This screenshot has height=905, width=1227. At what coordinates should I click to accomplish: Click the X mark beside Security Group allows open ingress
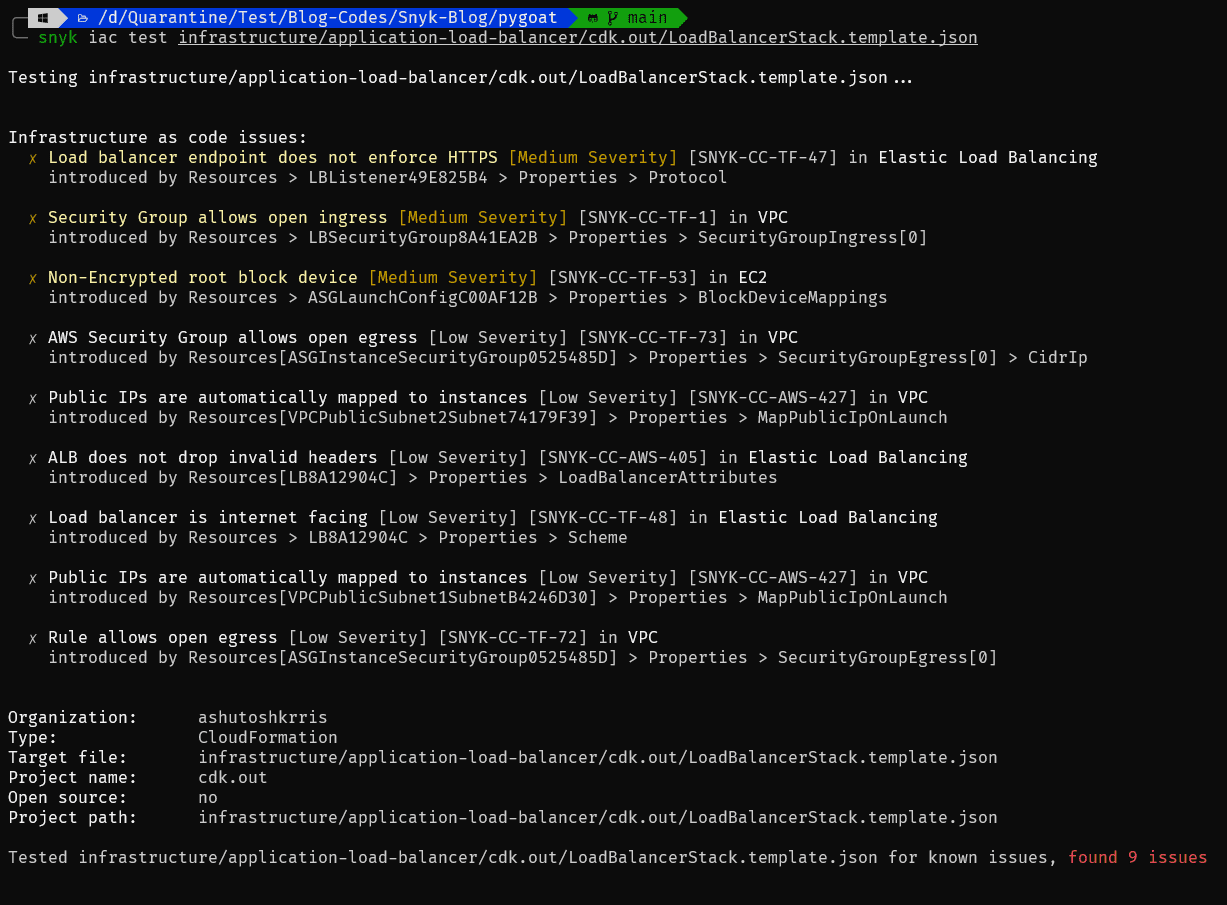point(33,218)
